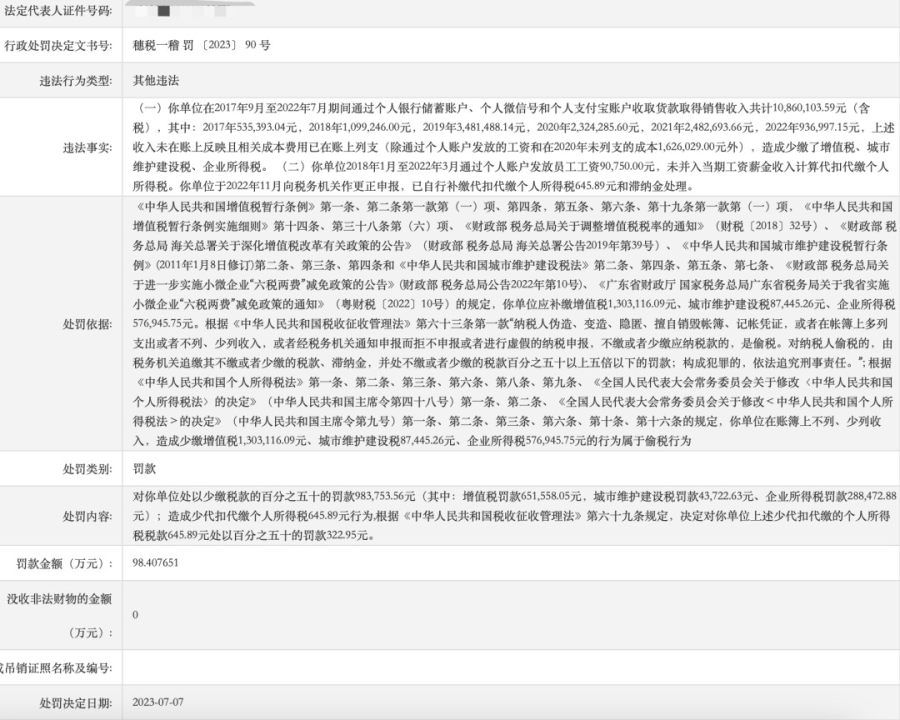Click the 行政处罚决定文书号 label

pos(58,45)
